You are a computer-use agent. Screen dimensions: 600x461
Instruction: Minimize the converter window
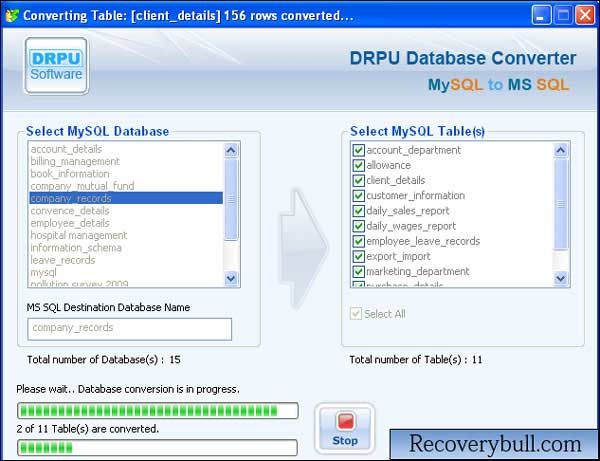click(541, 15)
